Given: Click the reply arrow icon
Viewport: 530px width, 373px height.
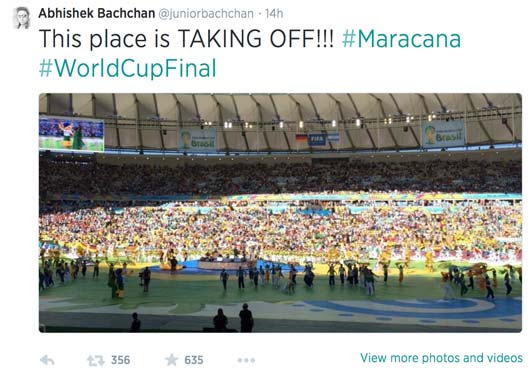Looking at the screenshot, I should [47, 360].
